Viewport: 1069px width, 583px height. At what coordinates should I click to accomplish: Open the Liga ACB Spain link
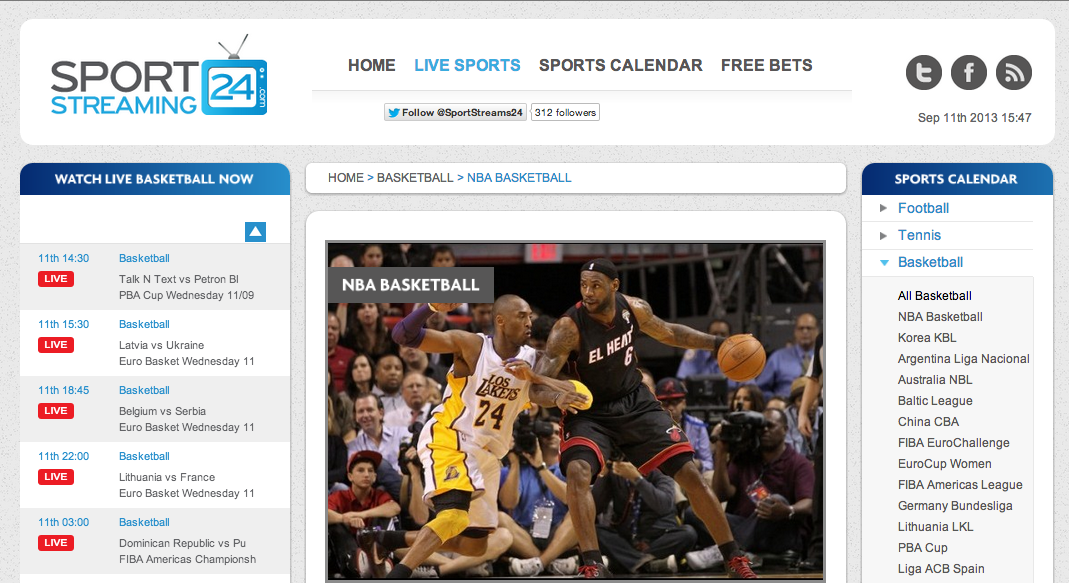[941, 569]
